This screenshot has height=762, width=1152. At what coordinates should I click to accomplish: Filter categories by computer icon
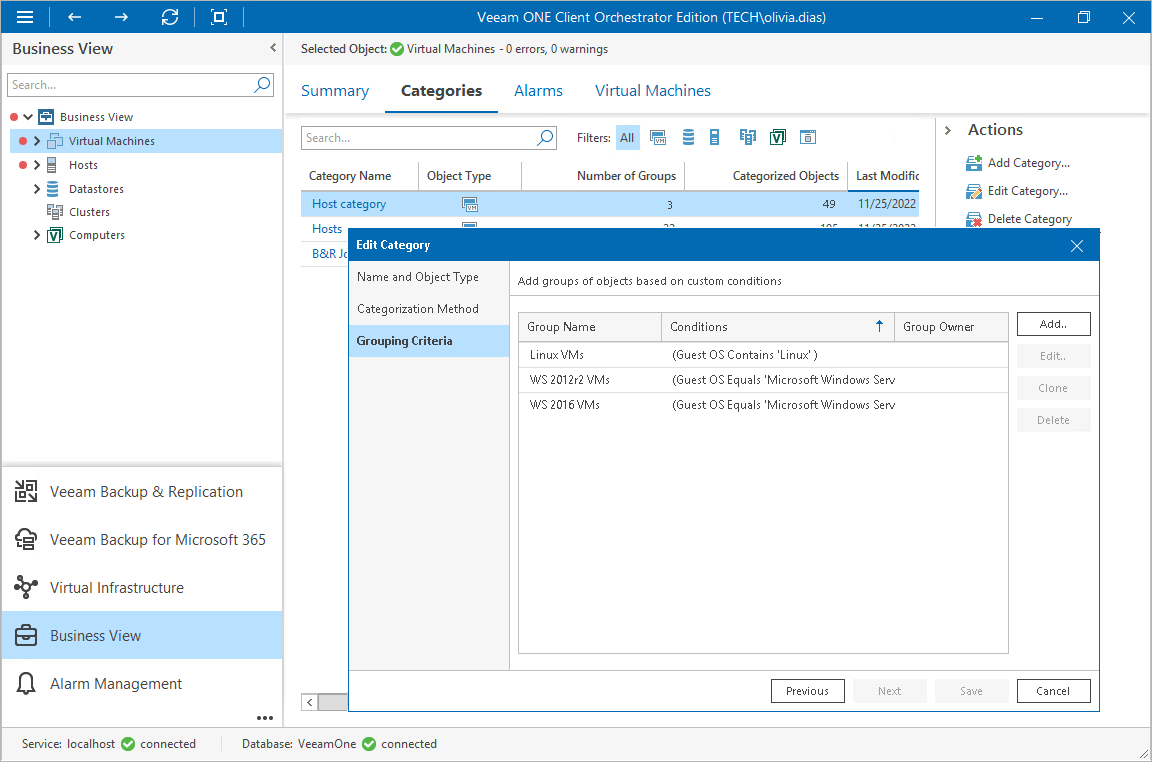point(778,137)
